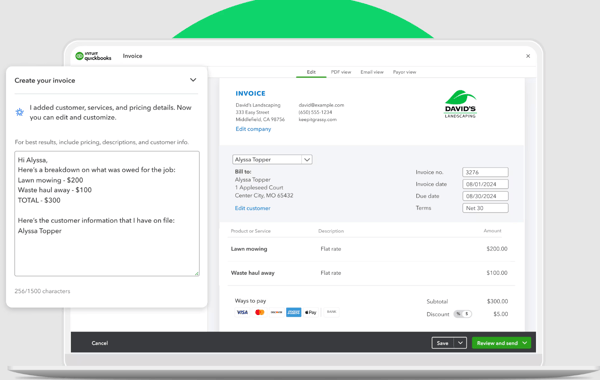Viewport: 600px width, 380px height.
Task: Click the Amount column header
Action: pyautogui.click(x=492, y=231)
